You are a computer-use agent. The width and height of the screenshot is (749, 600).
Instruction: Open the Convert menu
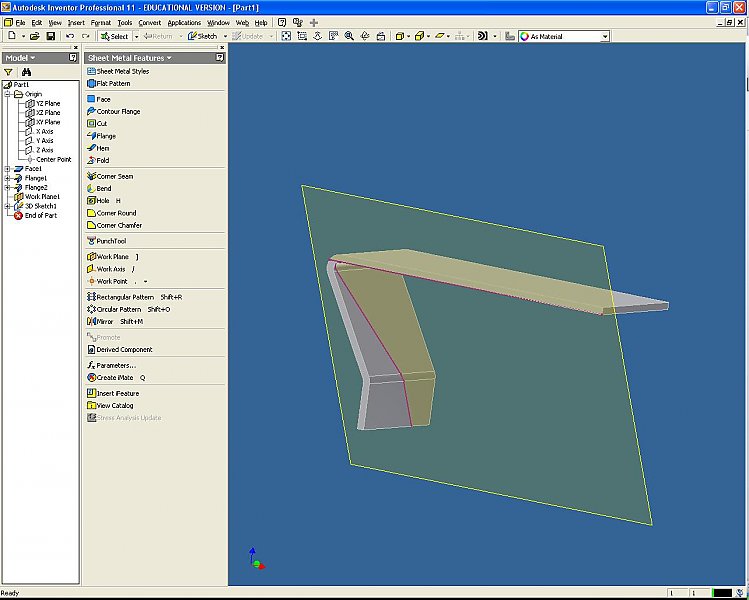(x=149, y=22)
